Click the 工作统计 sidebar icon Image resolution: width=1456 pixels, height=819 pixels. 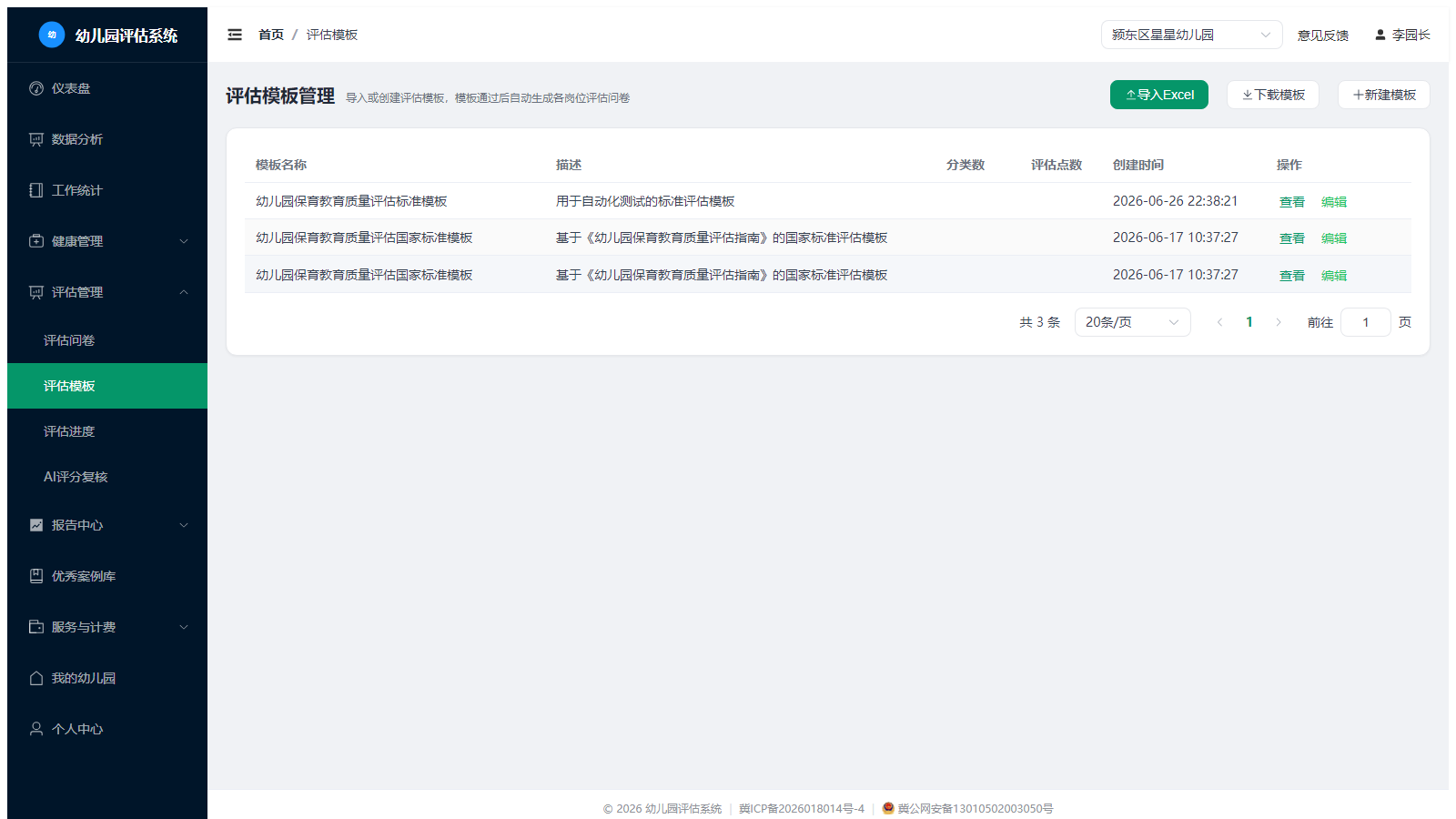[x=36, y=190]
